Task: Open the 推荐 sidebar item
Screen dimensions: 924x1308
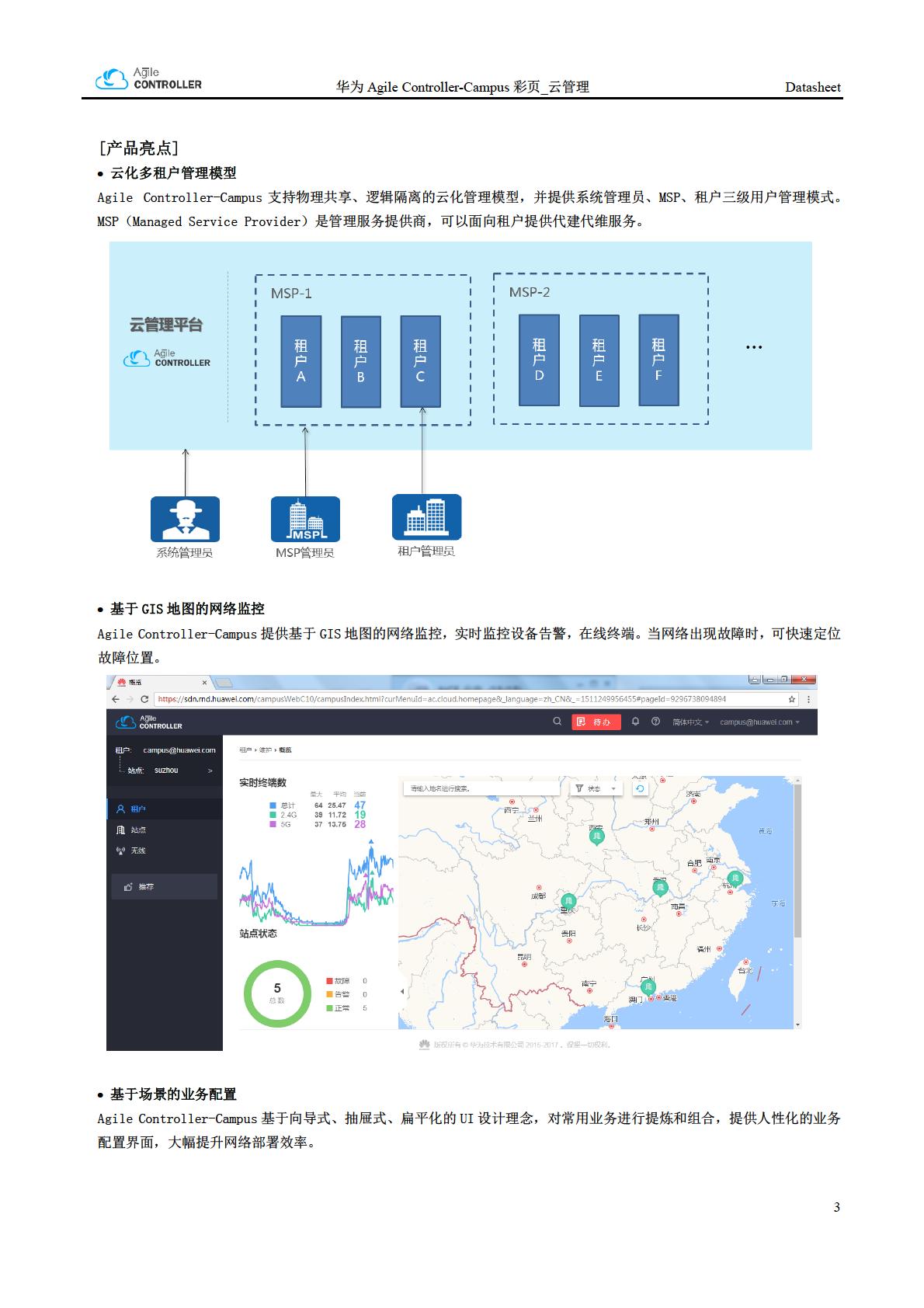Action: tap(165, 887)
